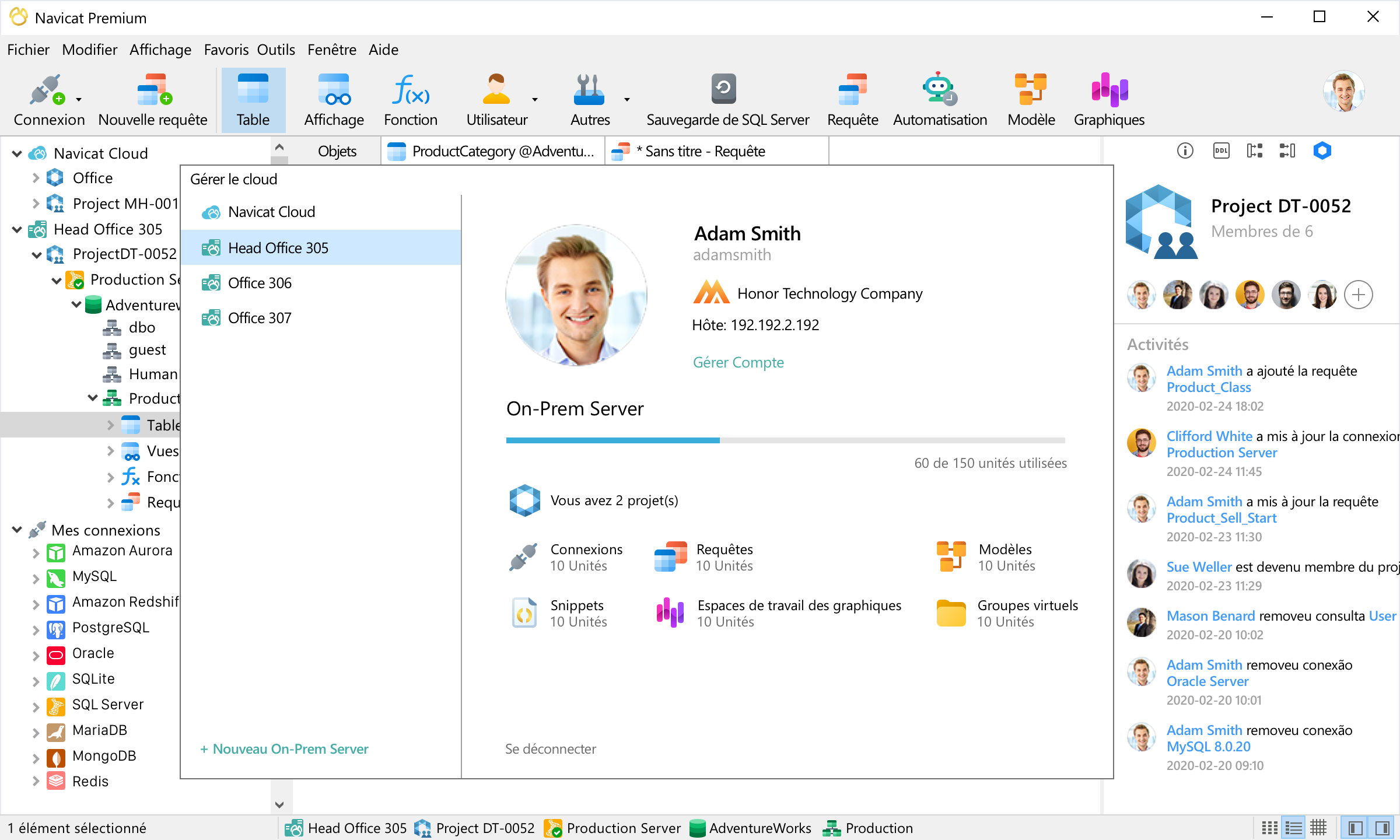Viewport: 1400px width, 840px height.
Task: Click the Oracle Server activity link
Action: pos(1207,681)
